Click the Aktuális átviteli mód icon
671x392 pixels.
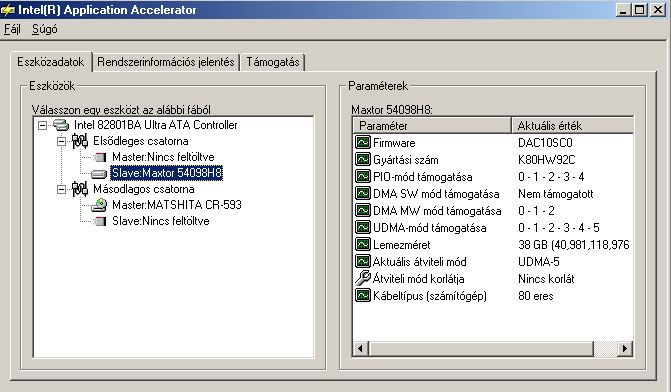coord(362,261)
